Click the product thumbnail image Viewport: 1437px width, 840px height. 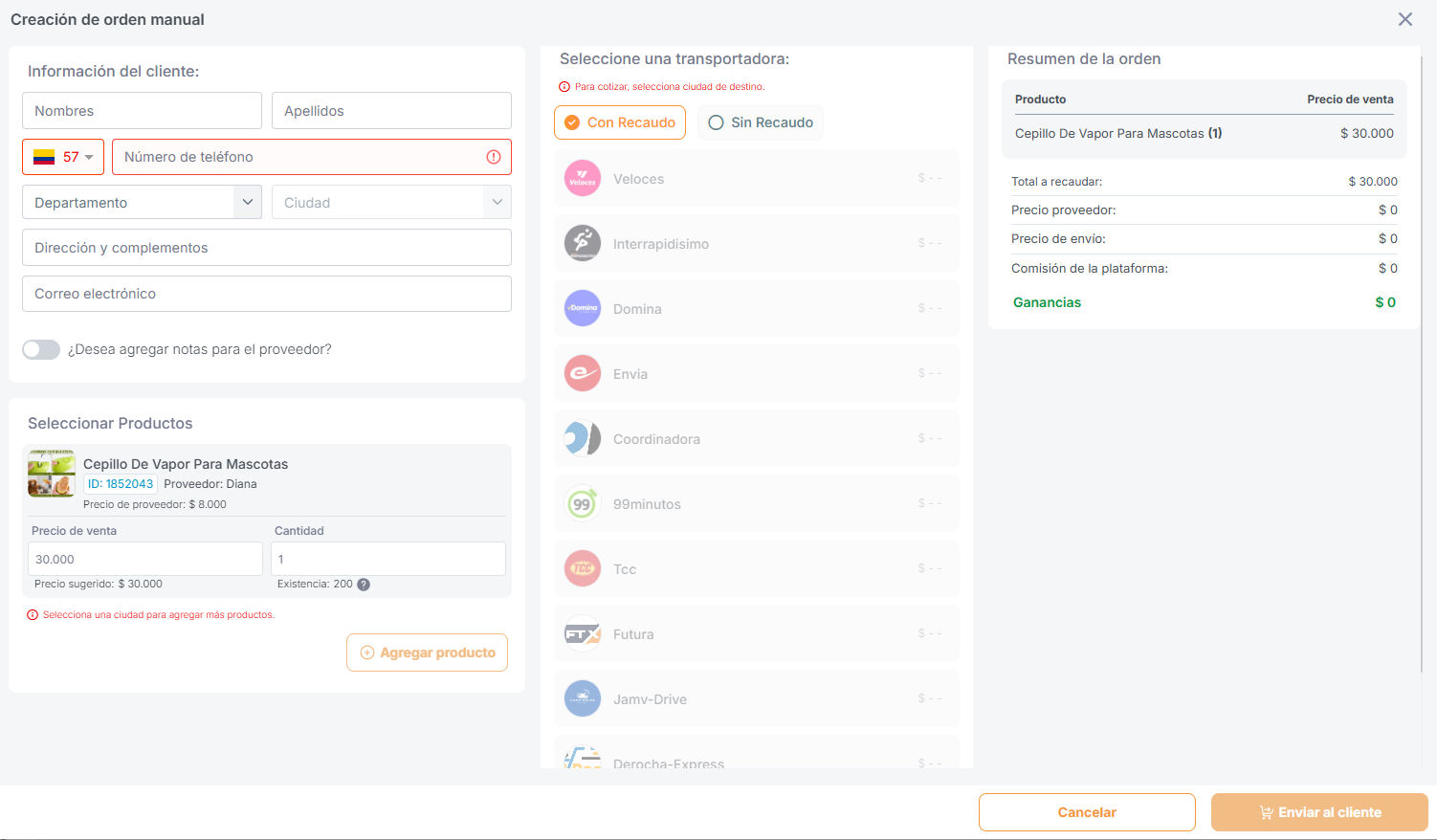(52, 474)
